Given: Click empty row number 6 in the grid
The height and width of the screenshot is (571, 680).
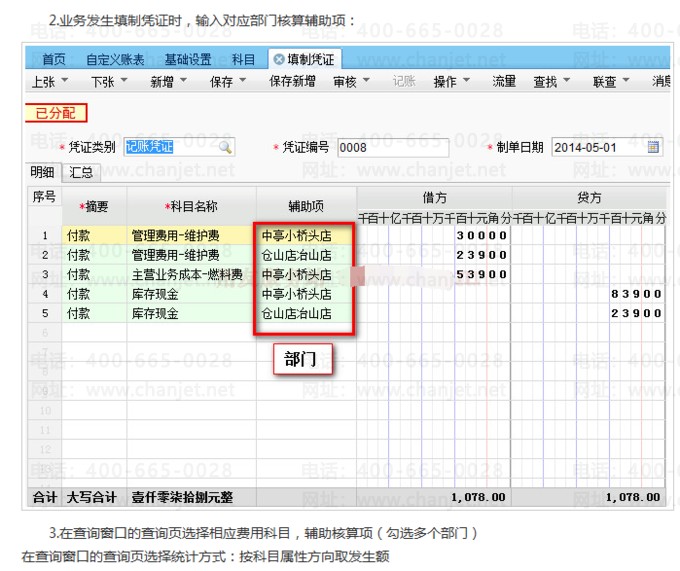Looking at the screenshot, I should [45, 333].
